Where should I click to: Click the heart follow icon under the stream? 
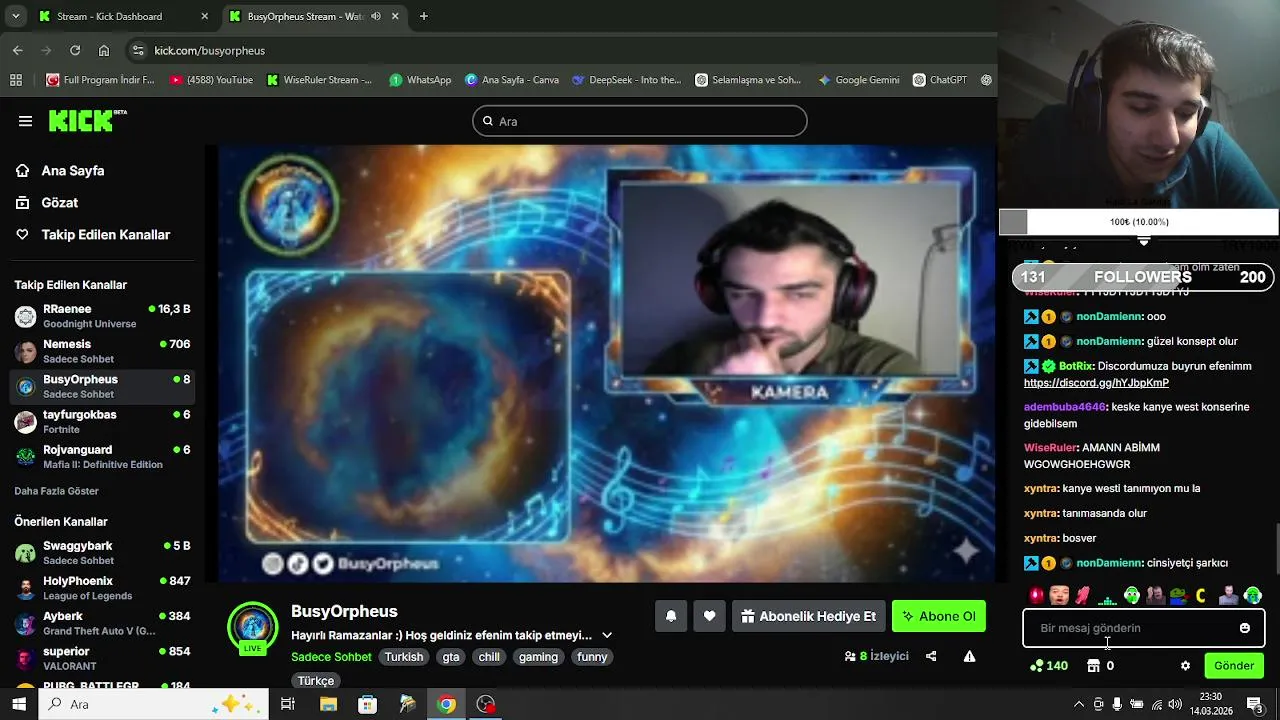point(709,616)
